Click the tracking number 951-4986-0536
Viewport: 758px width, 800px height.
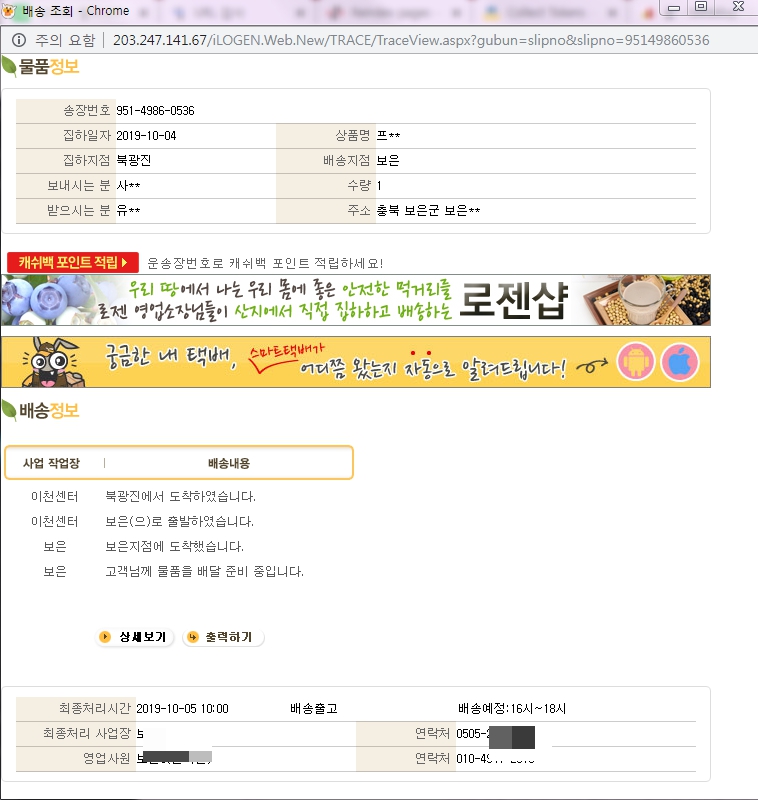click(155, 111)
